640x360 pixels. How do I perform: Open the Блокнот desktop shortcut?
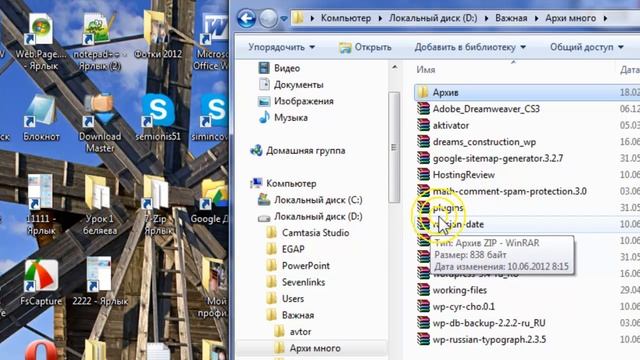pyautogui.click(x=41, y=118)
